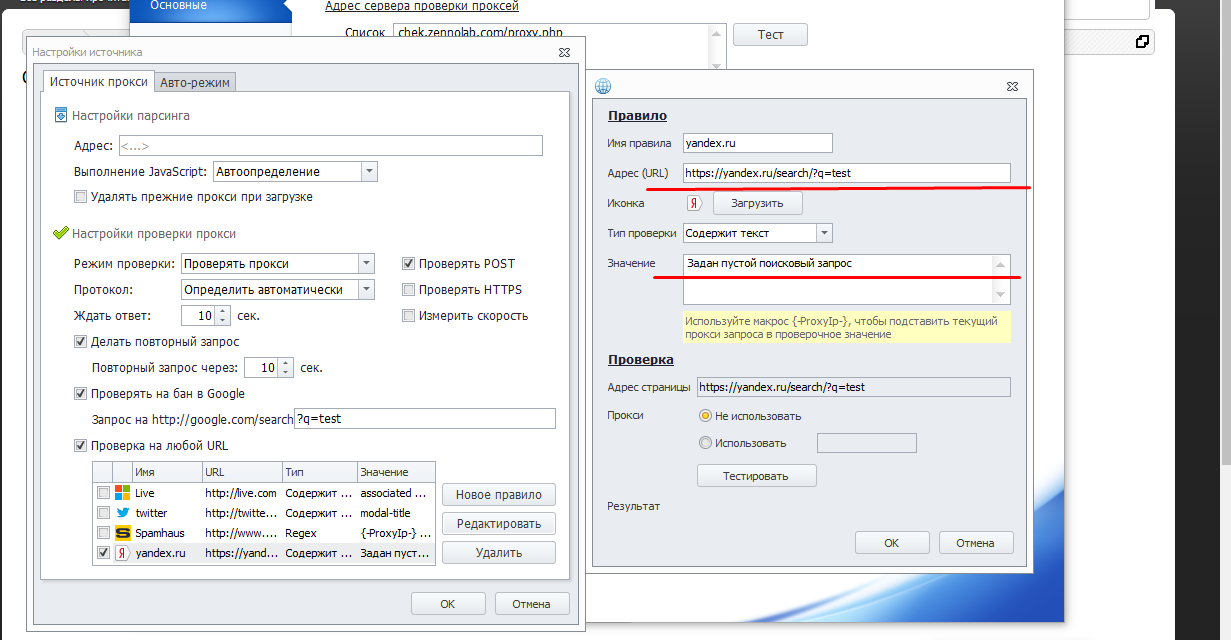Toggle Делать повторный запрос checkbox
This screenshot has height=640, width=1231.
80,342
